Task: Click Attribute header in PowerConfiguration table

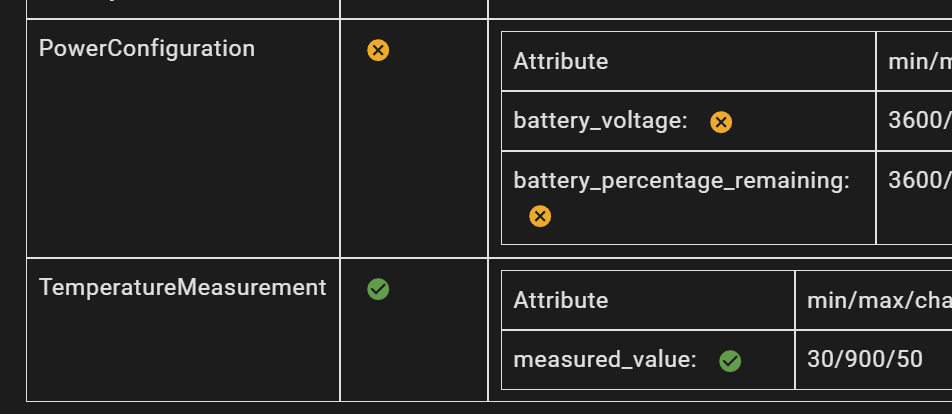Action: click(560, 61)
